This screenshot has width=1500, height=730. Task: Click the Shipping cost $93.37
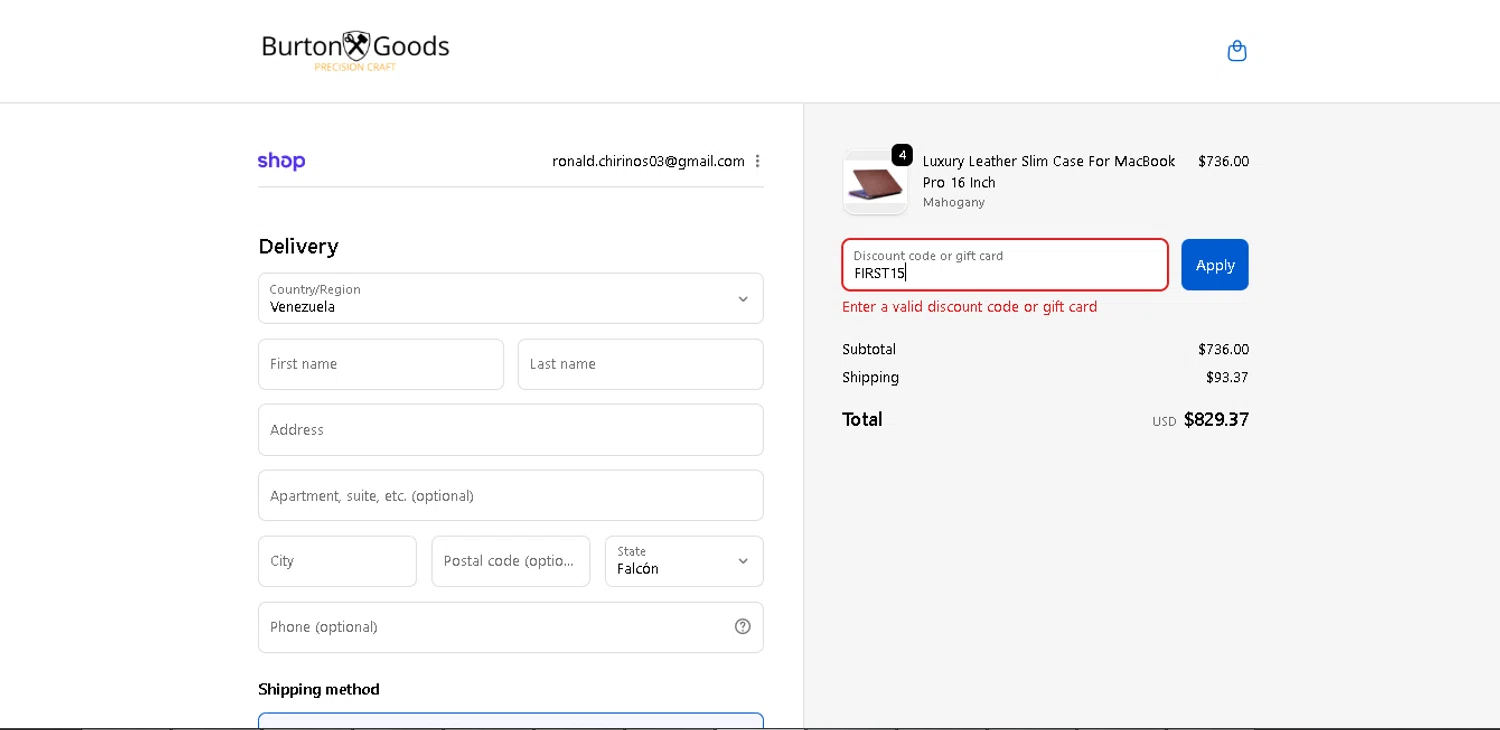1227,377
